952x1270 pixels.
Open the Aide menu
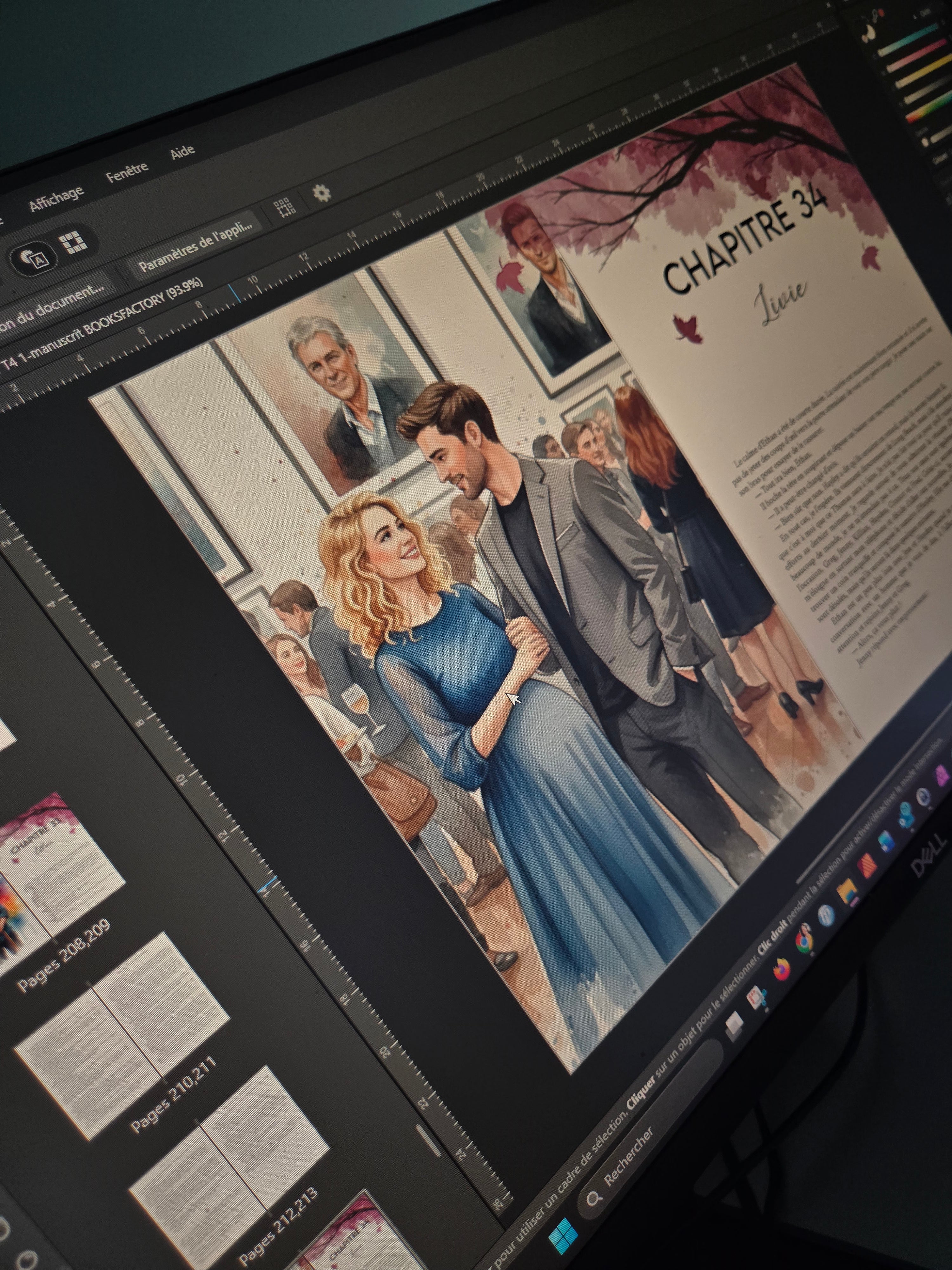click(x=182, y=153)
